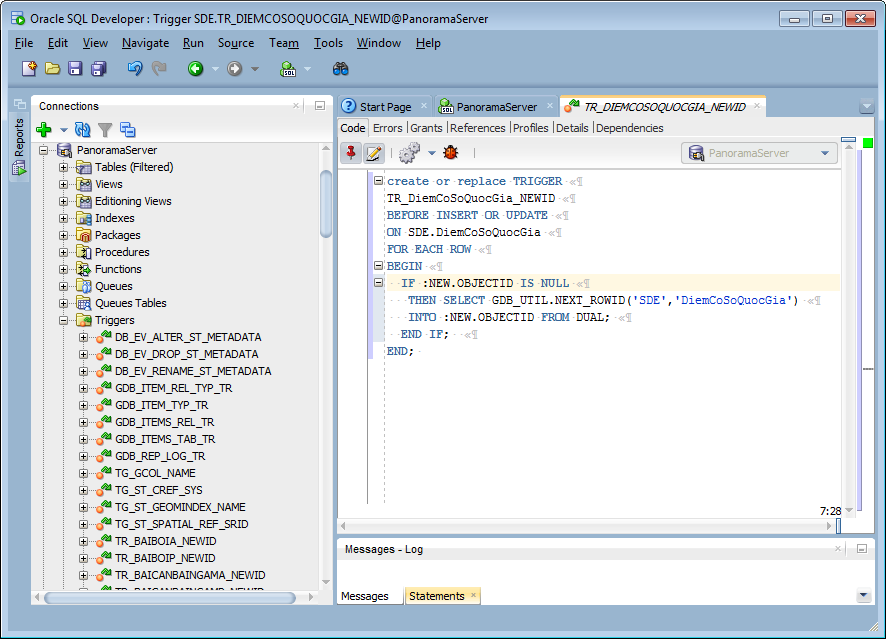This screenshot has width=886, height=639.
Task: Refresh the Connections tree
Action: click(x=83, y=130)
